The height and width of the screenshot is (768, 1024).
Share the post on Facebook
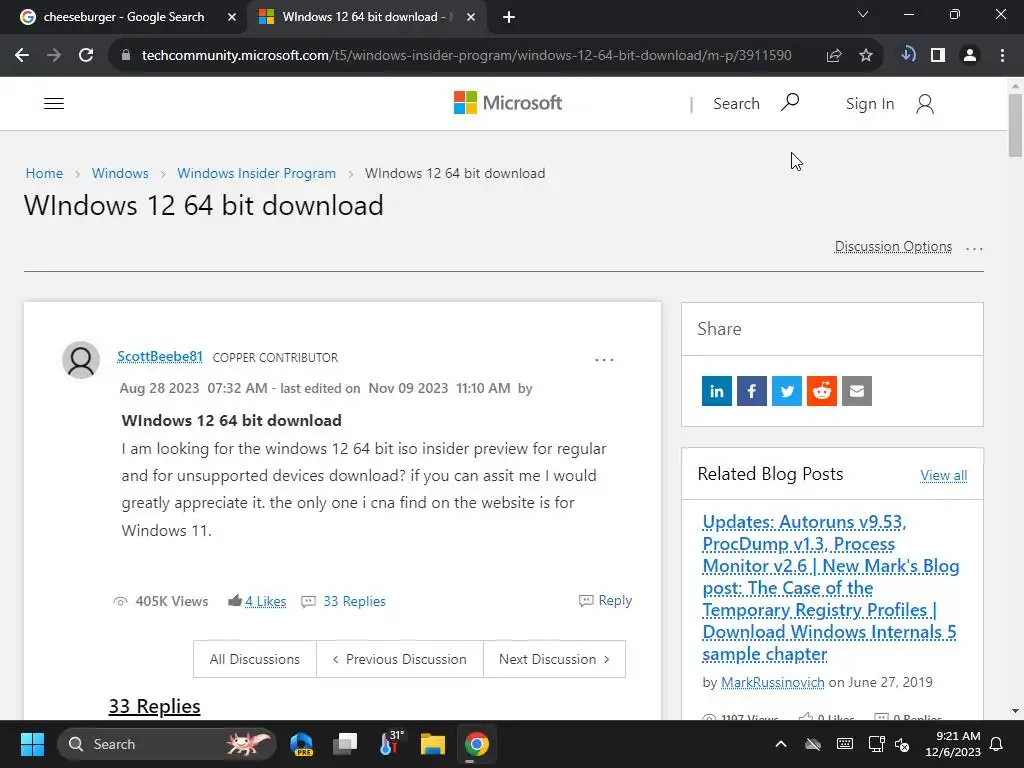click(752, 391)
